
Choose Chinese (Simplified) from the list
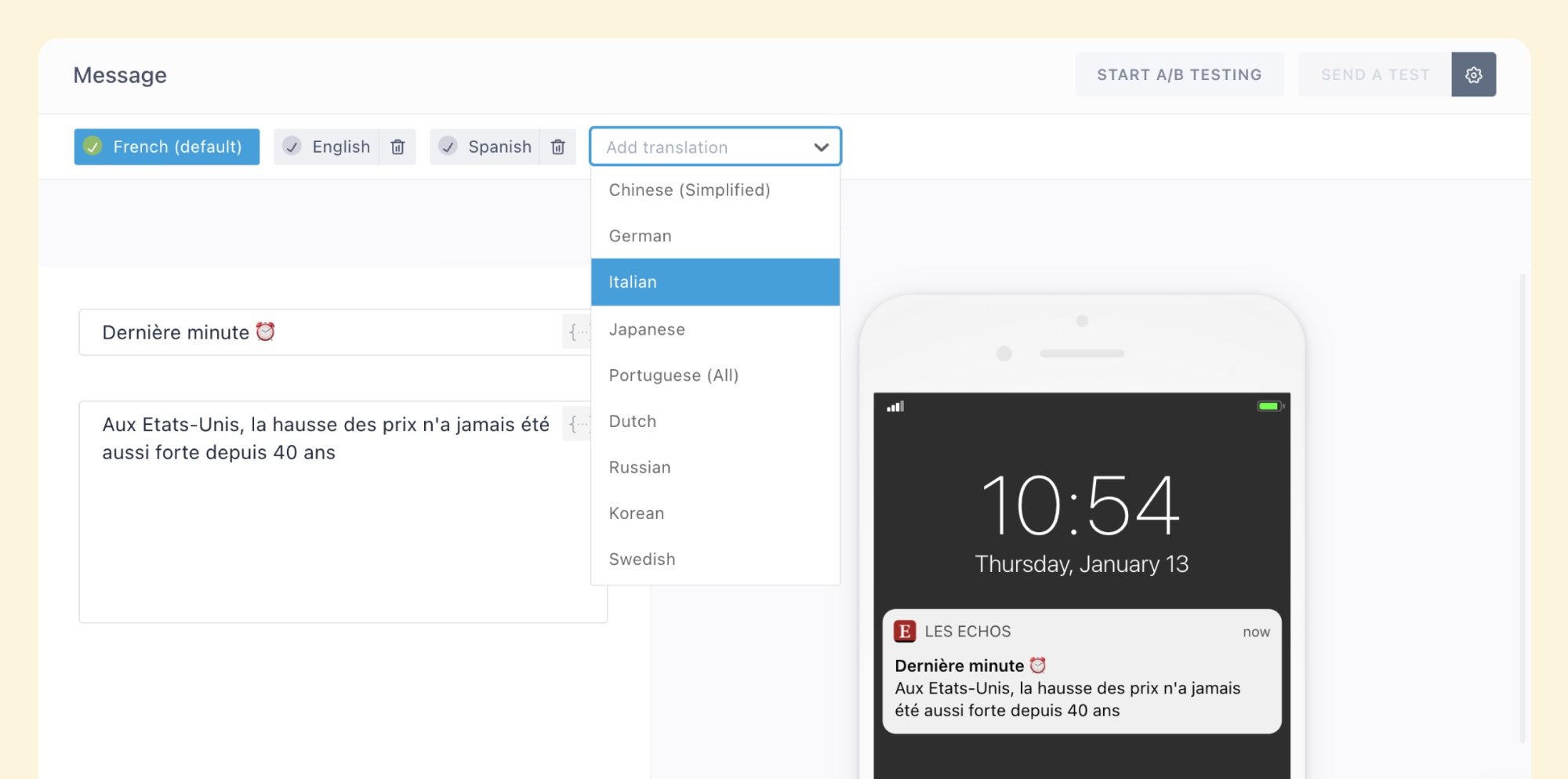[715, 190]
